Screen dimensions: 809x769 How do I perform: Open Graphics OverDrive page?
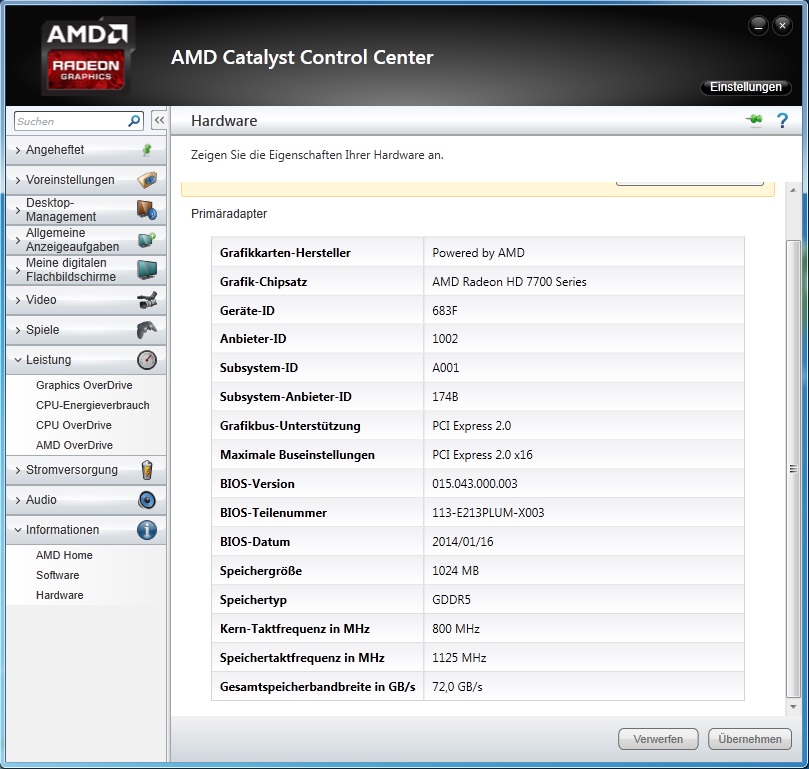tap(84, 385)
